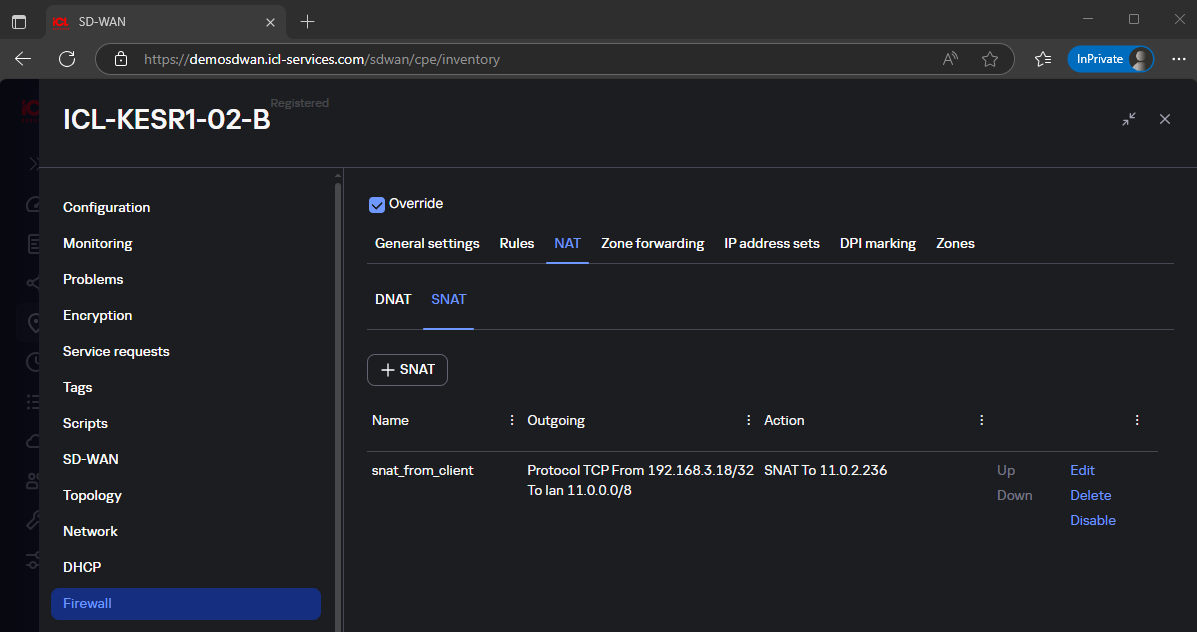The width and height of the screenshot is (1197, 632).
Task: Open Action column options menu
Action: [982, 420]
